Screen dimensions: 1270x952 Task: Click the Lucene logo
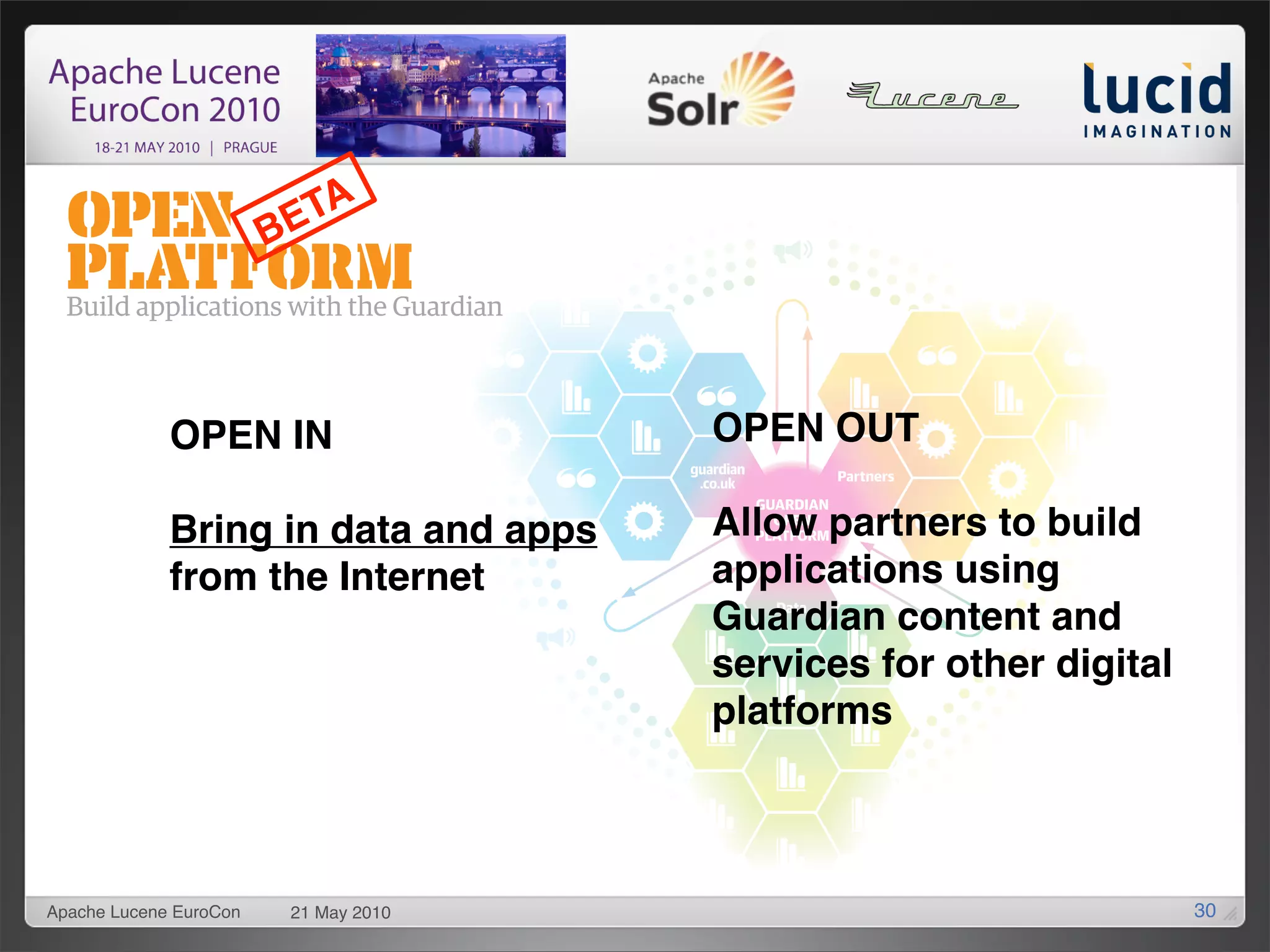coord(932,95)
